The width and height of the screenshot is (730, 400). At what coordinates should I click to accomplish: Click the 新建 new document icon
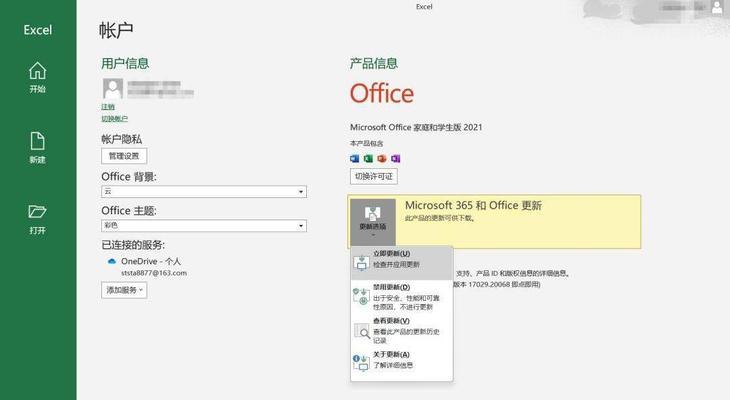37,141
